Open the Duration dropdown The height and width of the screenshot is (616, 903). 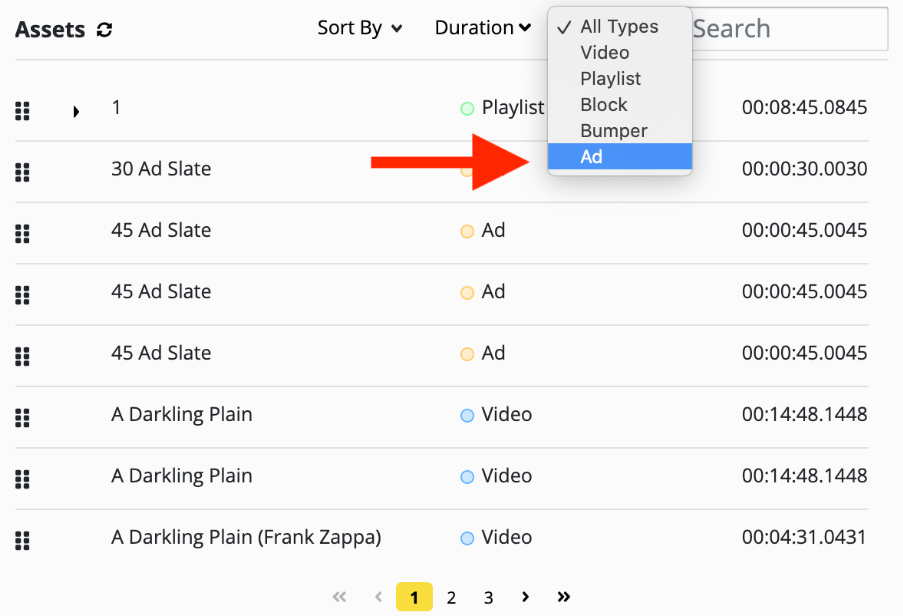(483, 28)
